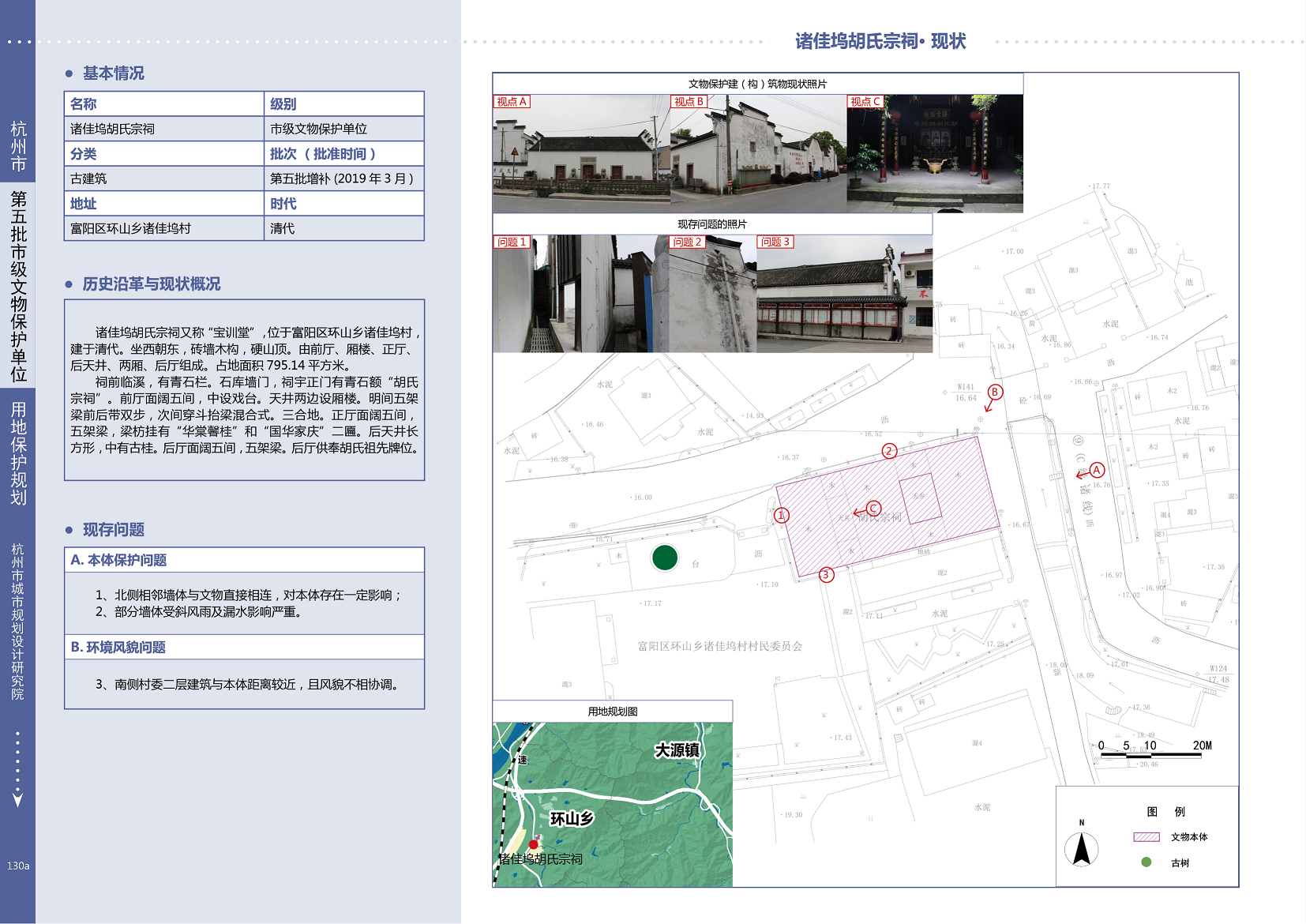1306x924 pixels.
Task: Open the 视点 A photo thumbnail
Action: click(x=581, y=154)
